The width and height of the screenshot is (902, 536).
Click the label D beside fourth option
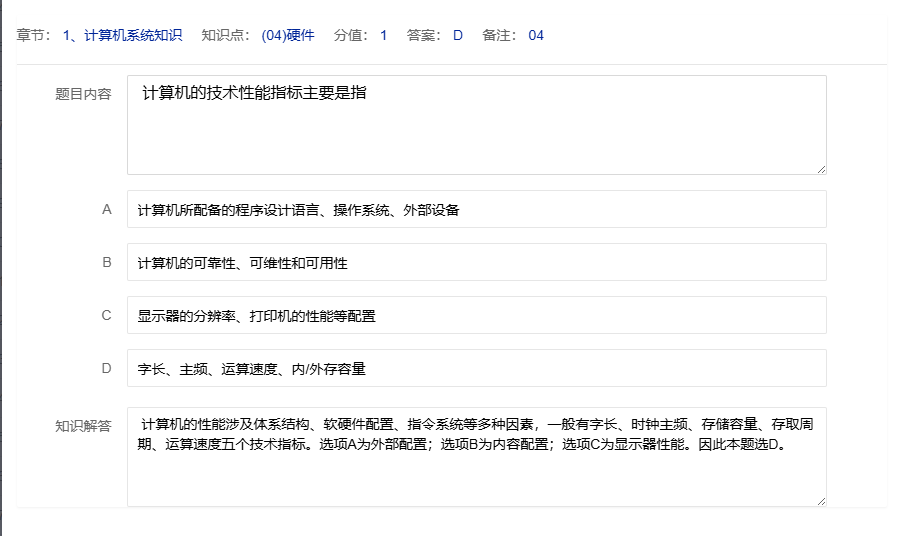pyautogui.click(x=107, y=369)
